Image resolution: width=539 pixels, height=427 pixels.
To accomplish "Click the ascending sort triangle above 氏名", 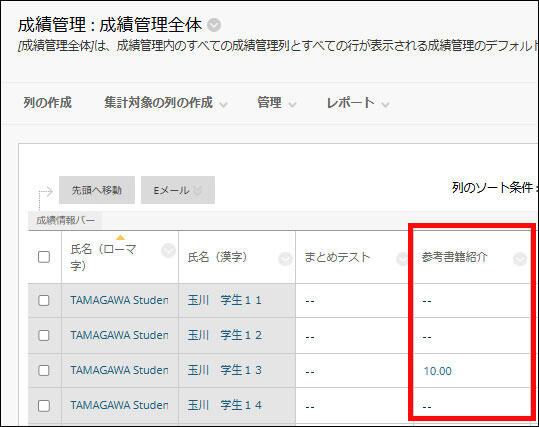I will tap(120, 237).
